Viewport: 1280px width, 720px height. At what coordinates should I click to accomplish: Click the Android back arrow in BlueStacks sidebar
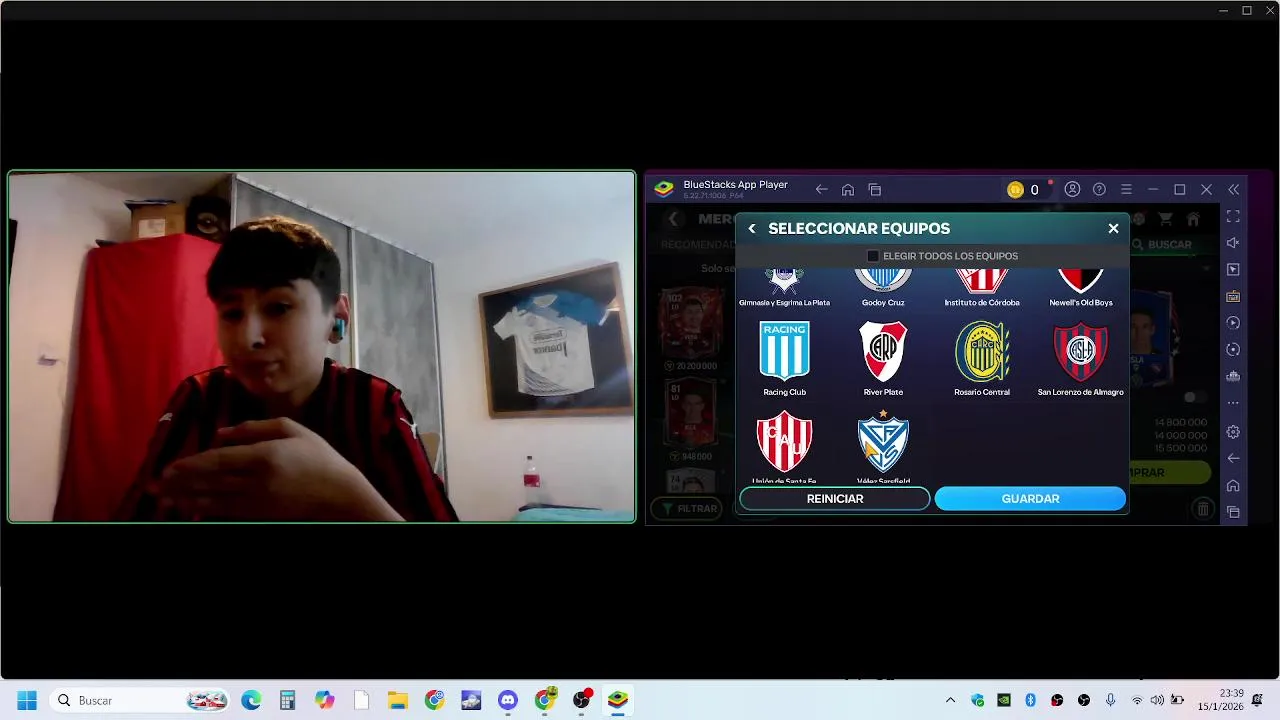[1233, 458]
